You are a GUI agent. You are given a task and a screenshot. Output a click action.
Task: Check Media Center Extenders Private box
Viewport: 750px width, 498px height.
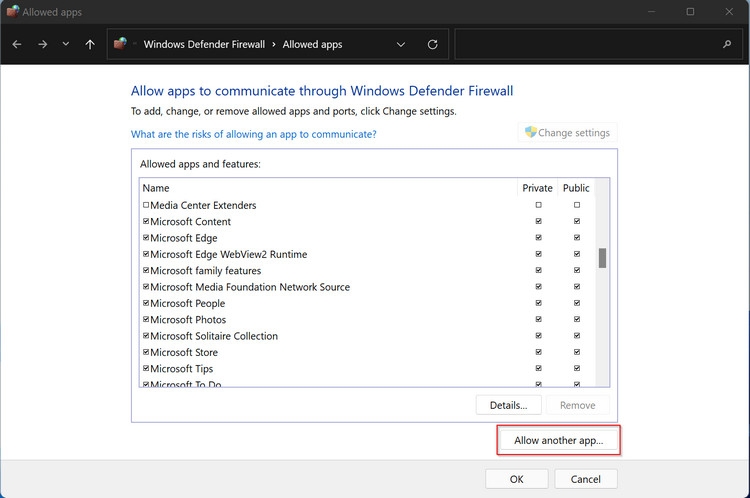pos(539,205)
